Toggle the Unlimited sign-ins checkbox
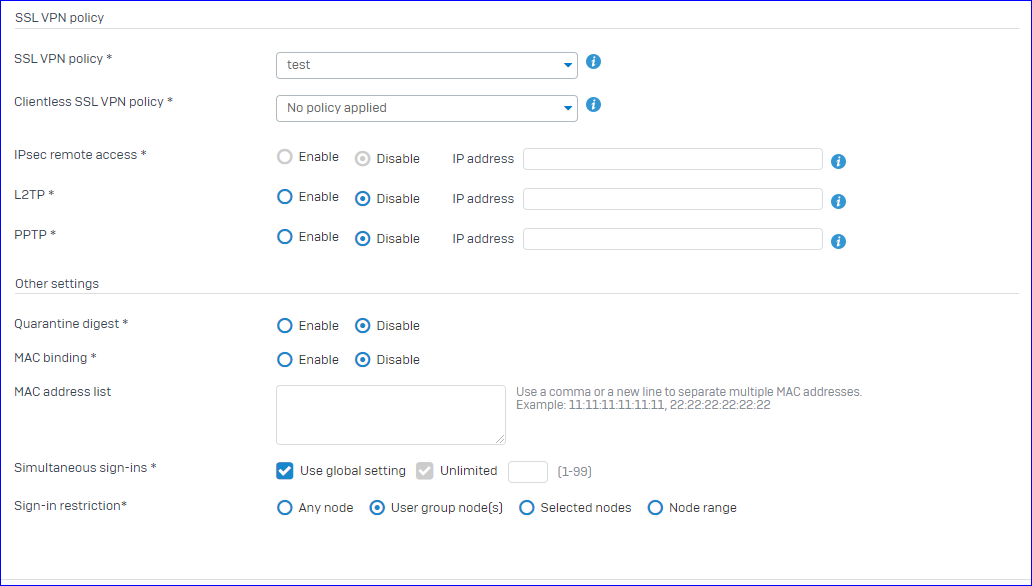This screenshot has height=586, width=1032. 425,471
